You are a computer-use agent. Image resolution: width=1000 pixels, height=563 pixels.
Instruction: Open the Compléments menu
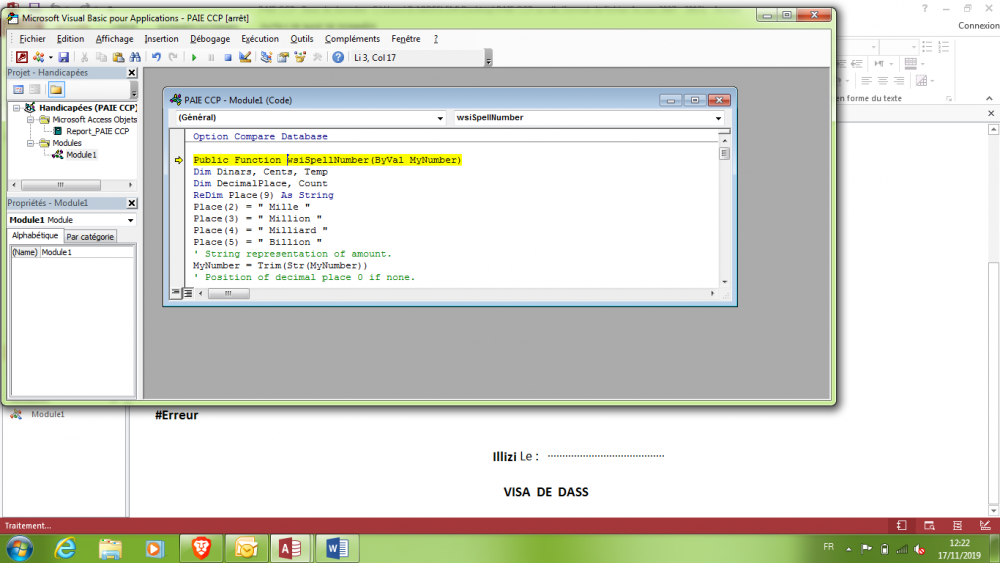(x=352, y=39)
